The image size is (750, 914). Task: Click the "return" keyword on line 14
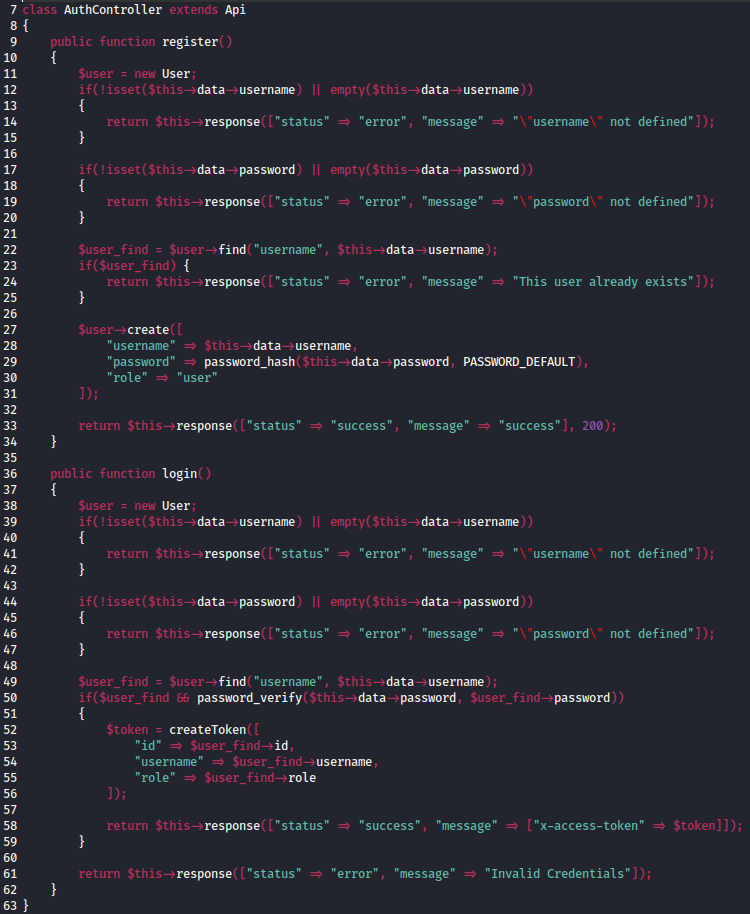click(x=127, y=122)
